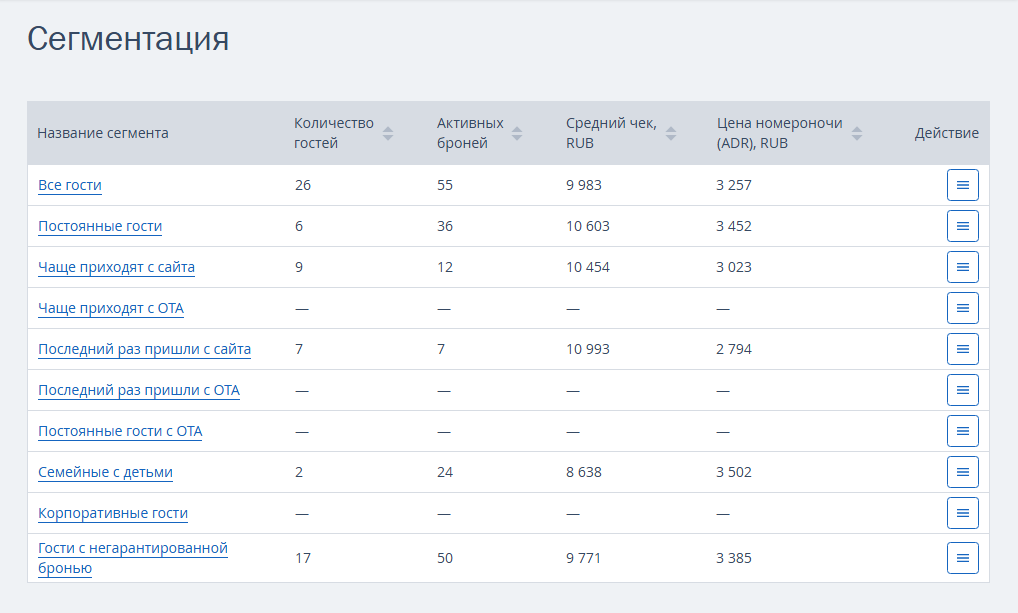Image resolution: width=1018 pixels, height=613 pixels.
Task: Open action menu for Семейные с детьми row
Action: (x=962, y=472)
